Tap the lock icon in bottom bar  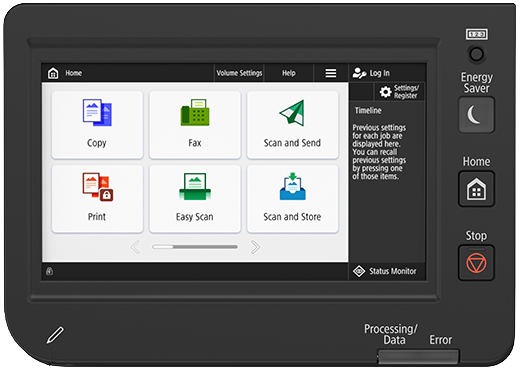click(49, 271)
